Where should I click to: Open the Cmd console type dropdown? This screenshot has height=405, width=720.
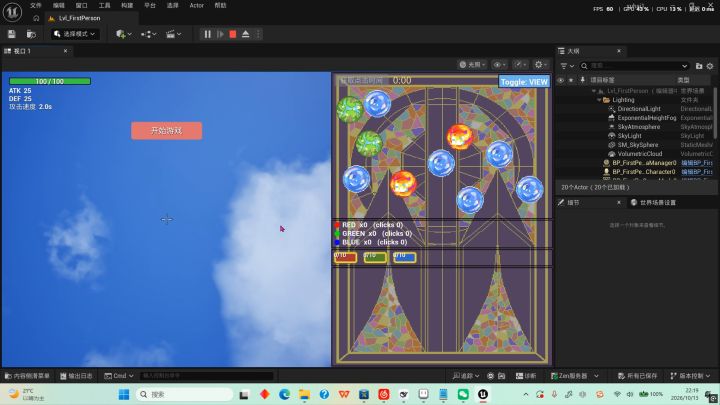click(118, 376)
